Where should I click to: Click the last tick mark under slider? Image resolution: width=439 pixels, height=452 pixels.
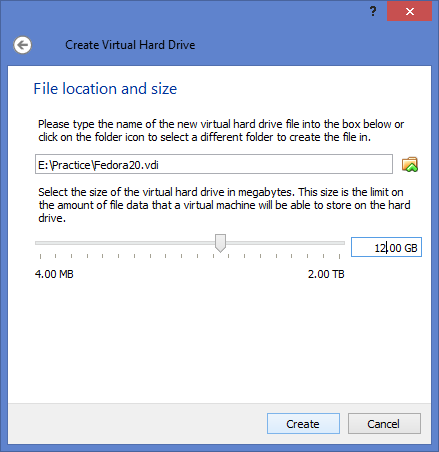click(x=340, y=256)
